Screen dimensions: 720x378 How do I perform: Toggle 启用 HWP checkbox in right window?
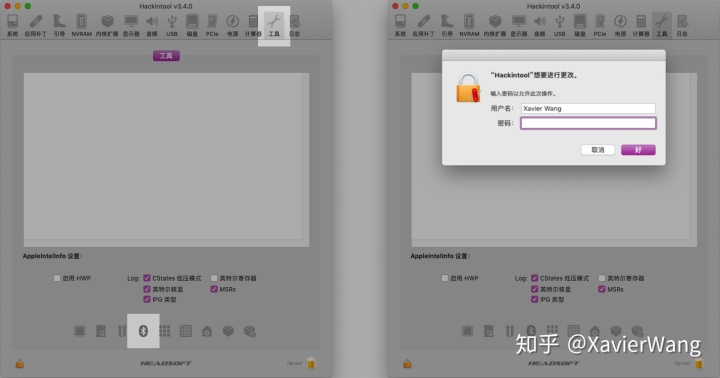[444, 278]
